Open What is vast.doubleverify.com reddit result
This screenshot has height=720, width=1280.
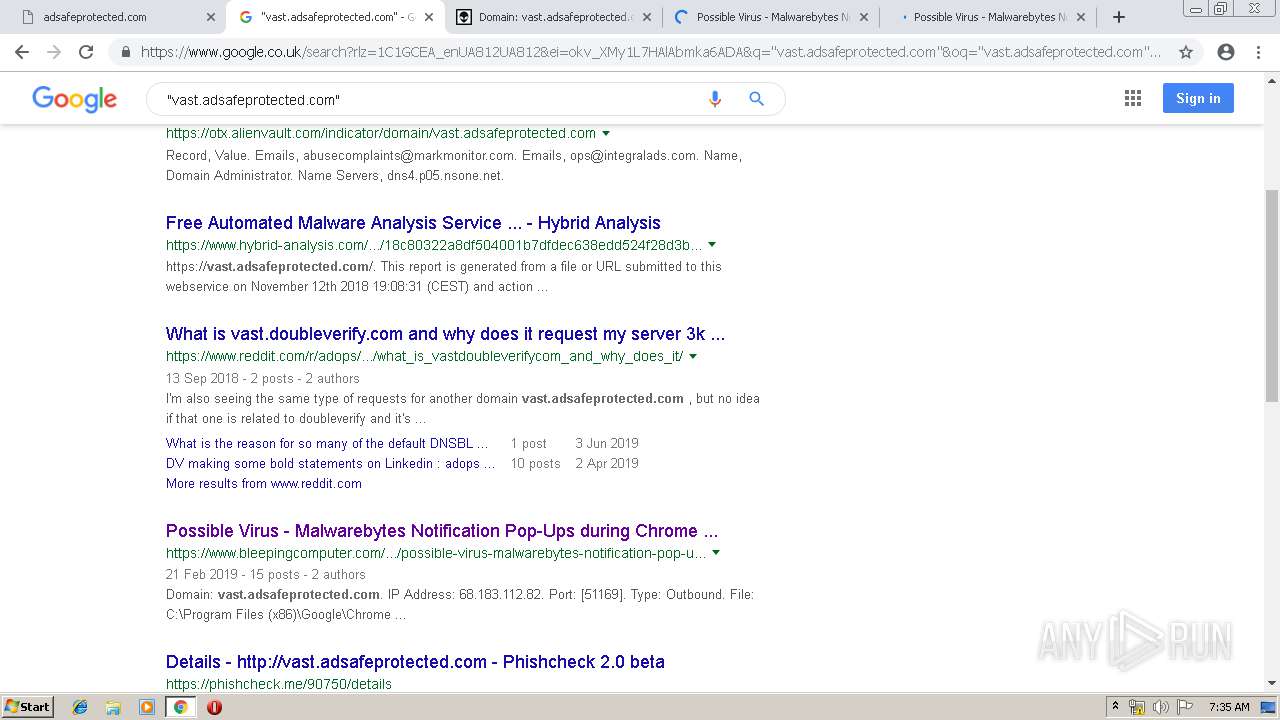click(x=445, y=334)
